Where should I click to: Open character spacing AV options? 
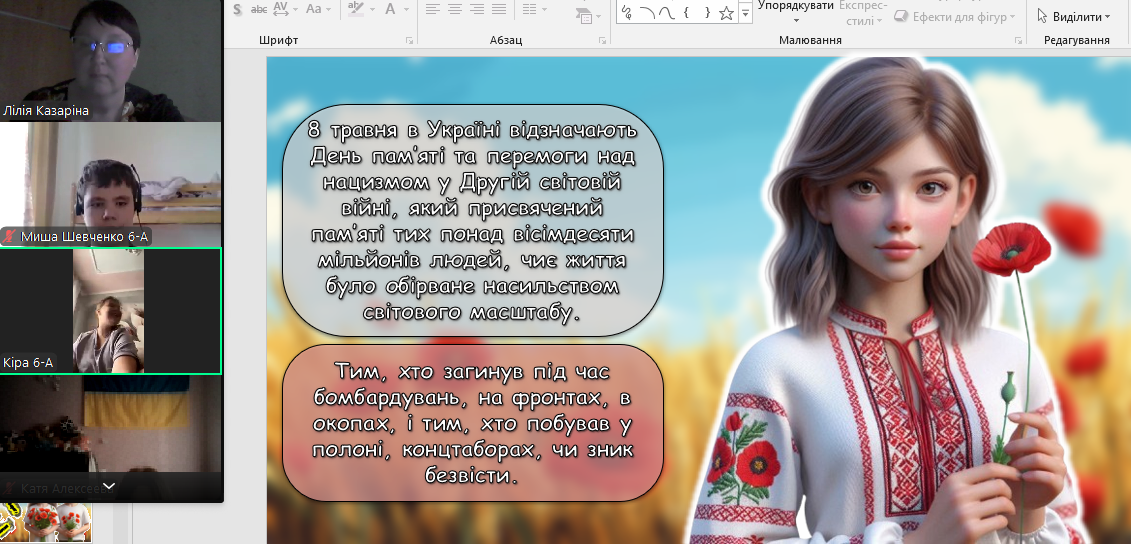point(280,9)
